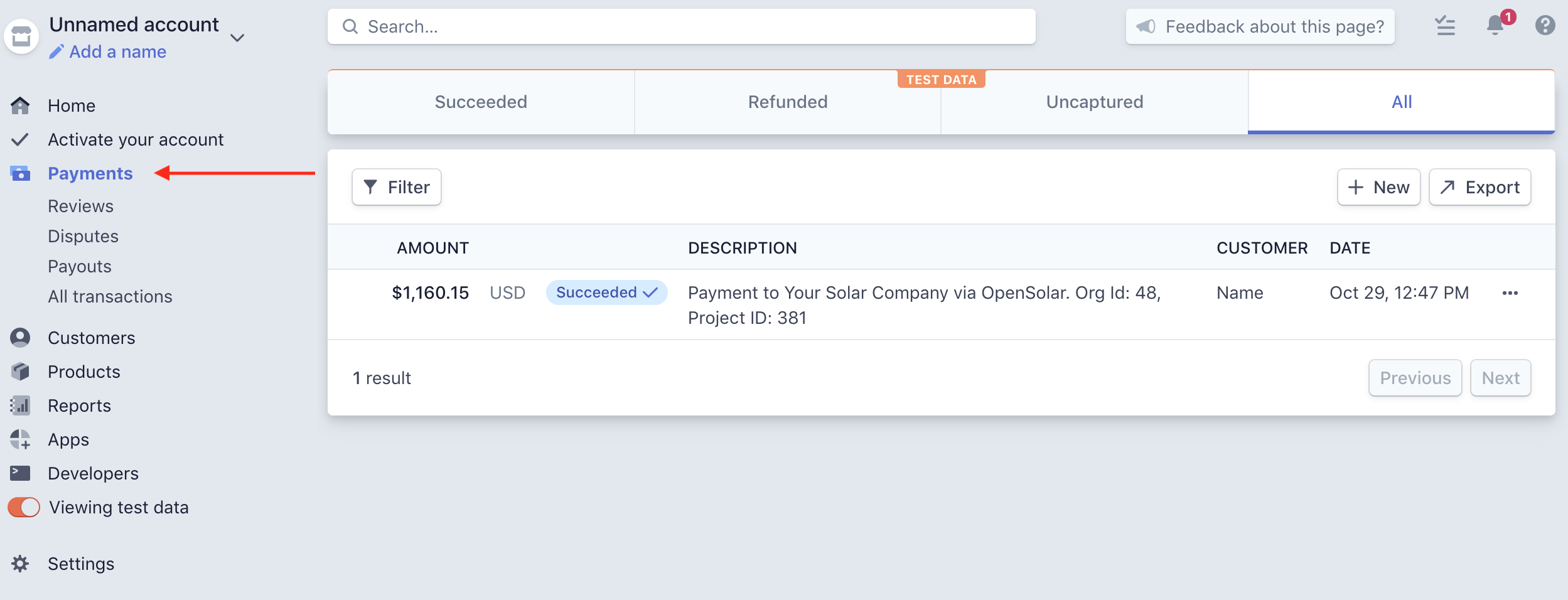
Task: Click the Products box icon
Action: point(20,372)
